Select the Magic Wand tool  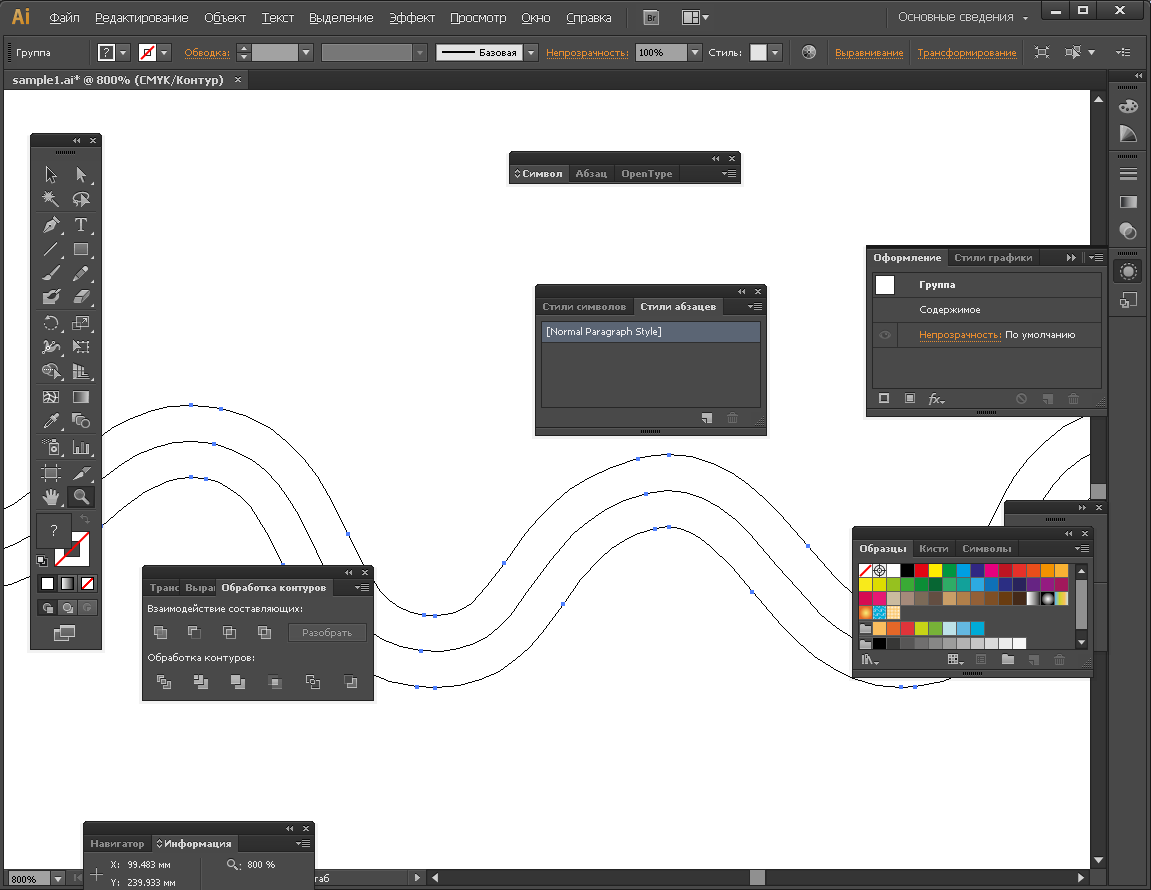[51, 199]
